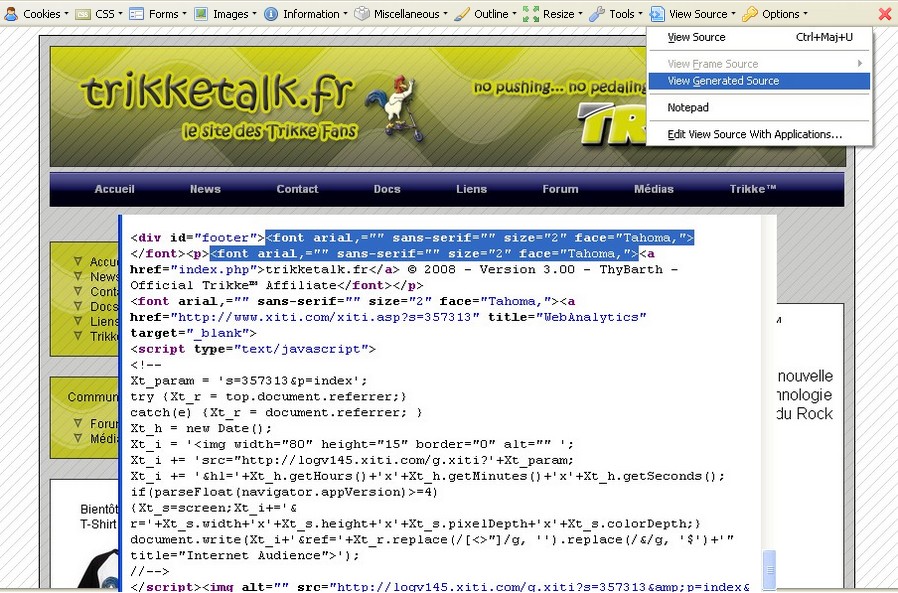
Task: Click the blue Information icon
Action: point(271,14)
